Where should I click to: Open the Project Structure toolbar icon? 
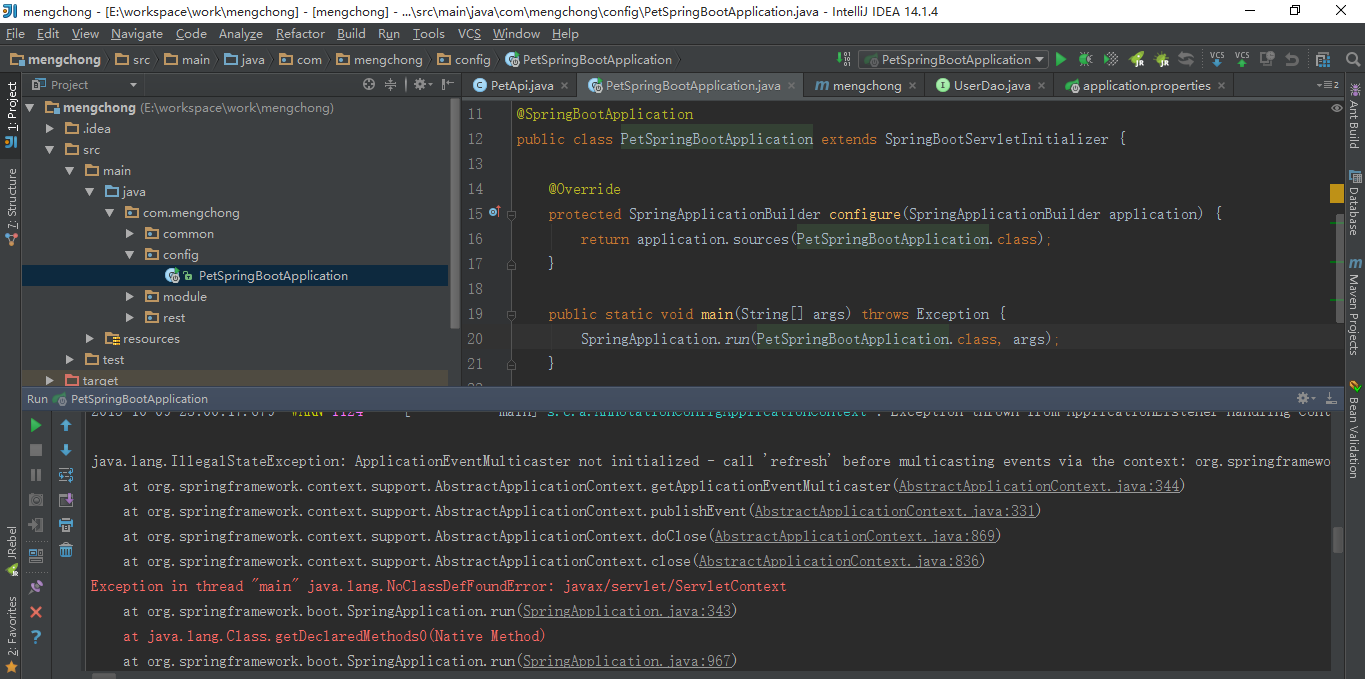1323,60
